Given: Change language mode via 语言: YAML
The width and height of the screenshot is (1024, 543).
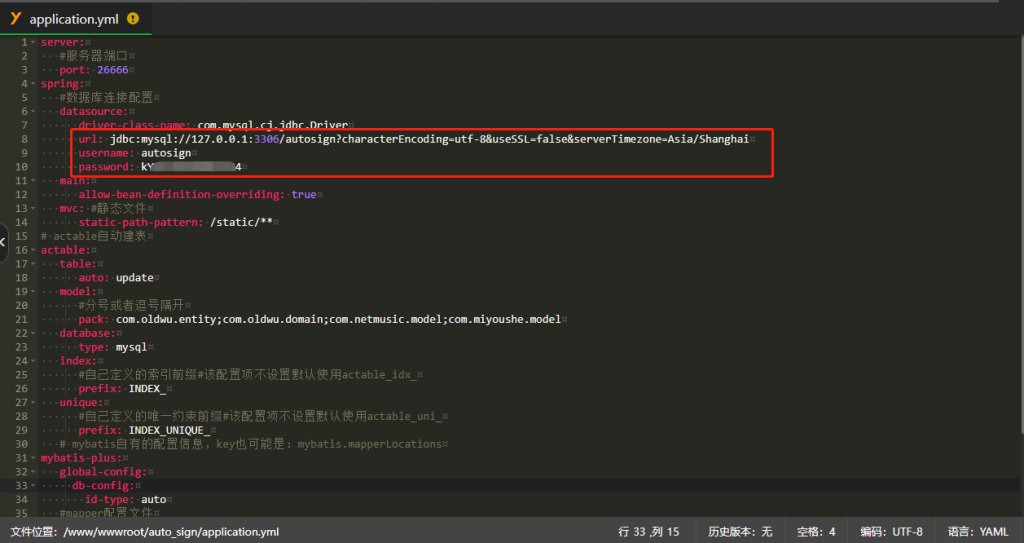Looking at the screenshot, I should click(x=978, y=532).
